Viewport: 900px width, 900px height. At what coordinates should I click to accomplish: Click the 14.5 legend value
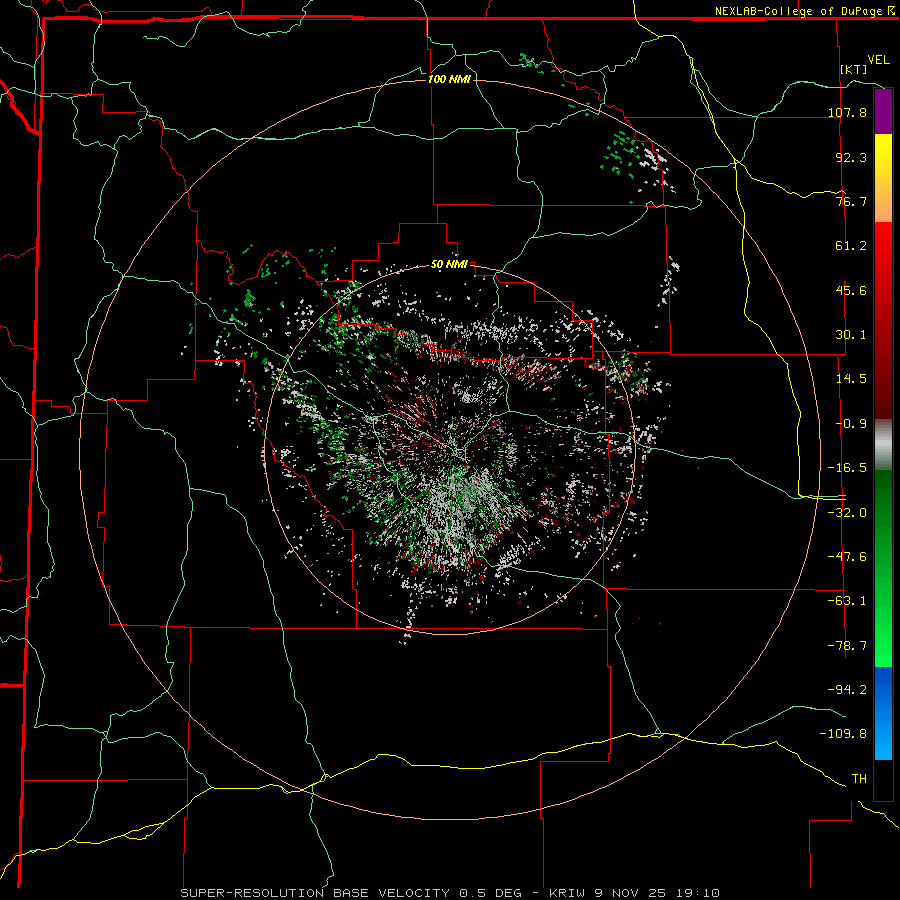pos(851,379)
